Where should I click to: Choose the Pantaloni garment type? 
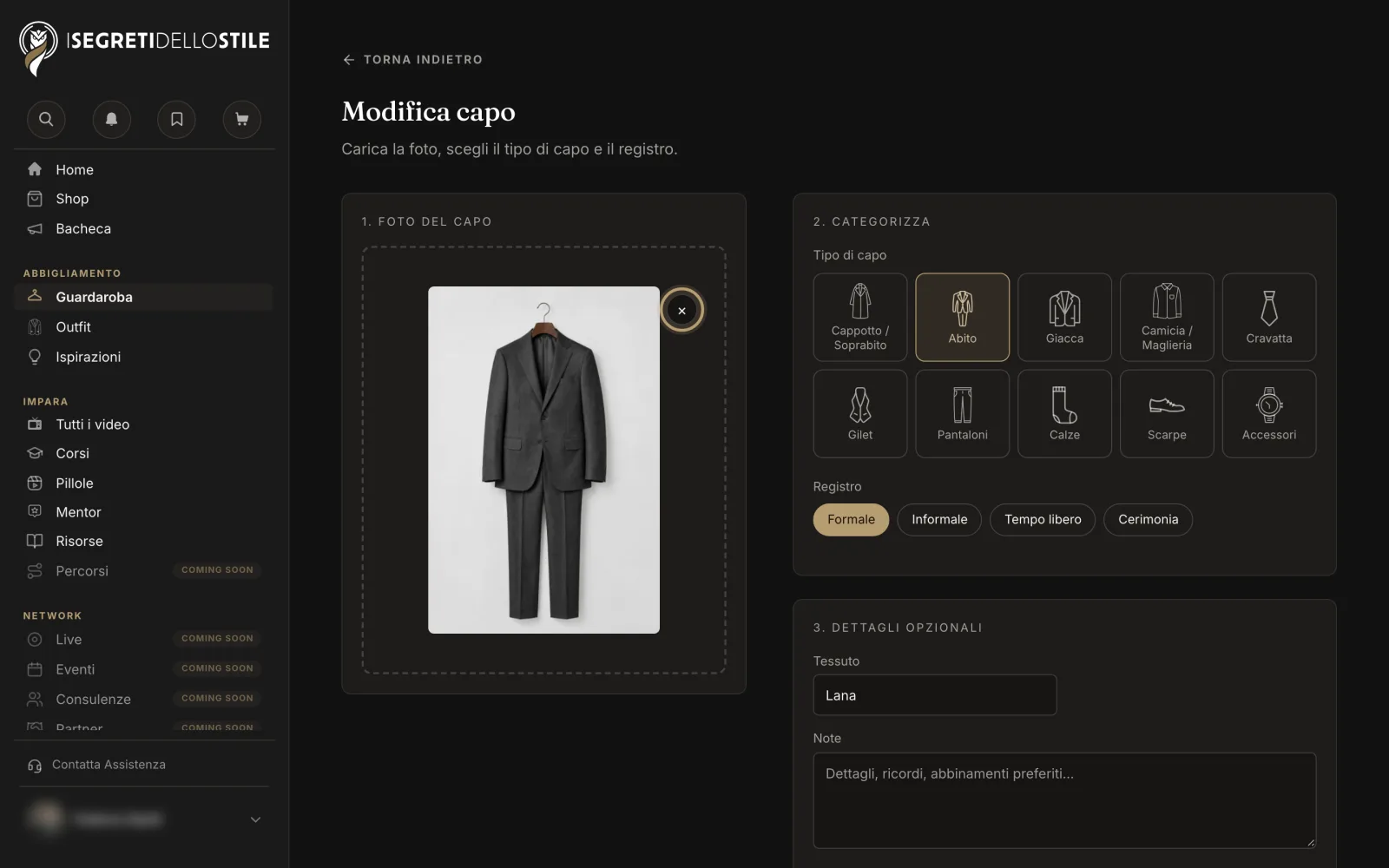(x=963, y=413)
